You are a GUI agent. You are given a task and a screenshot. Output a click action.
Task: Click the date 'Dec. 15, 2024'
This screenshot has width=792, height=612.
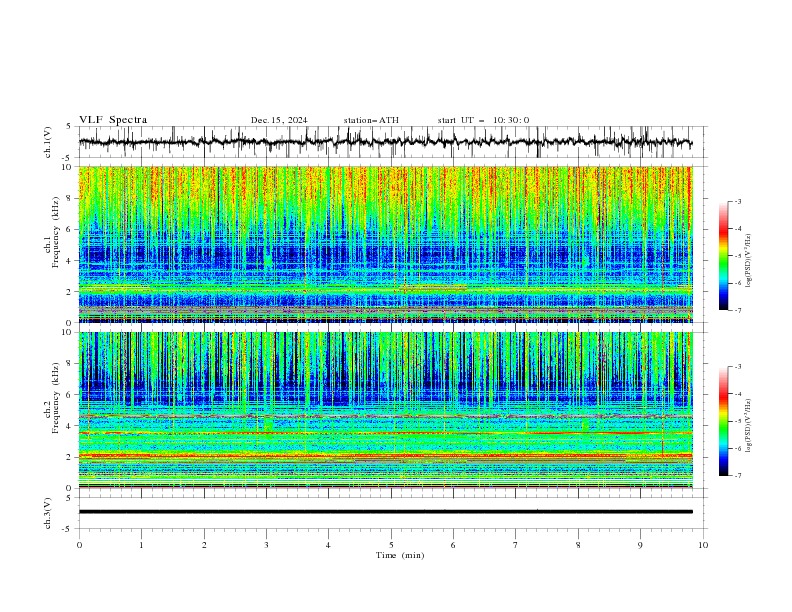click(279, 120)
